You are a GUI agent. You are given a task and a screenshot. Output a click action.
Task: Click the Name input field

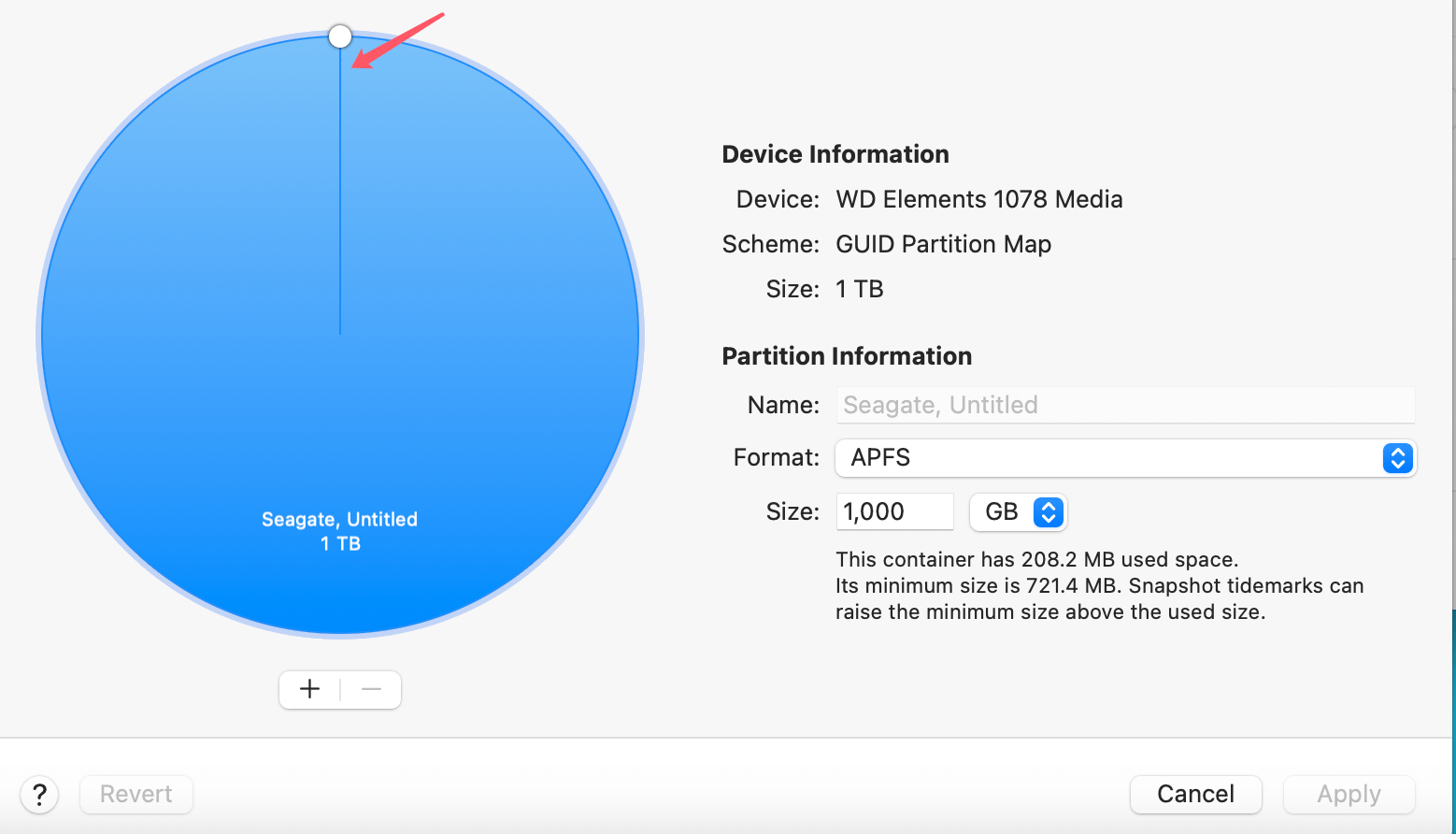click(x=1121, y=405)
